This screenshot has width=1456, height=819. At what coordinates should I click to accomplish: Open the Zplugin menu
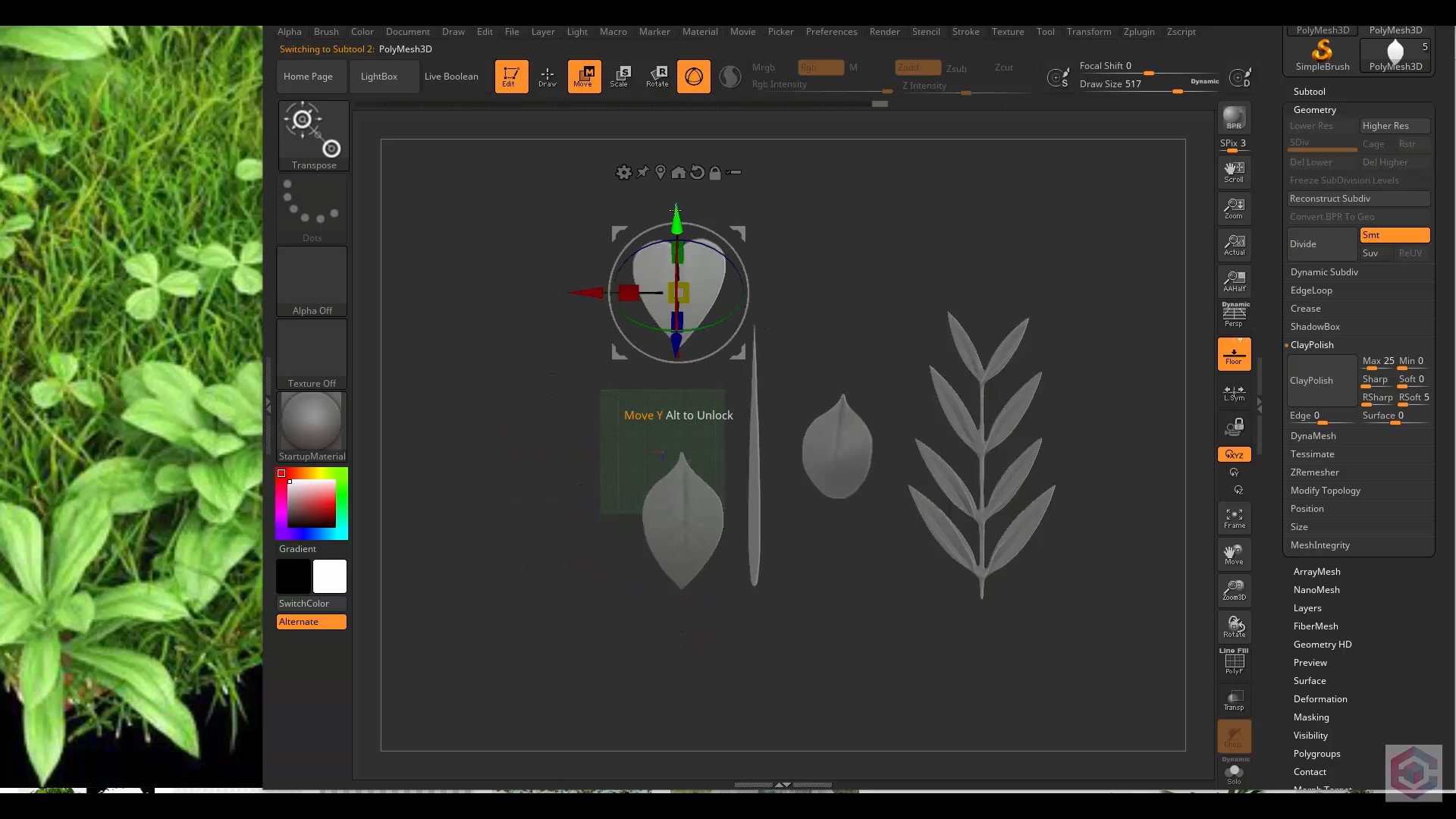[x=1138, y=32]
